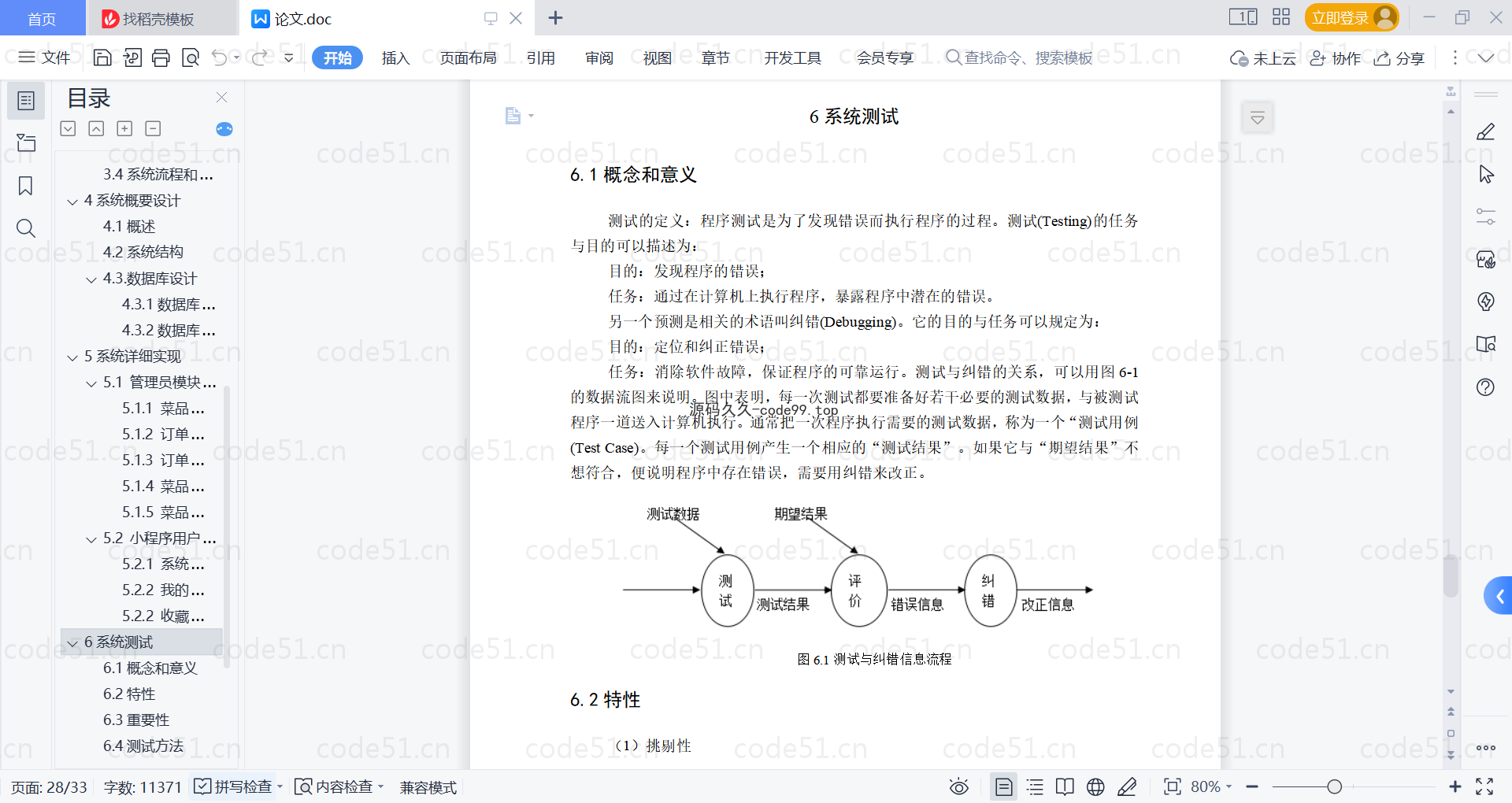1512x803 pixels.
Task: Click the collapse-all minus box in outline panel
Action: tap(153, 128)
